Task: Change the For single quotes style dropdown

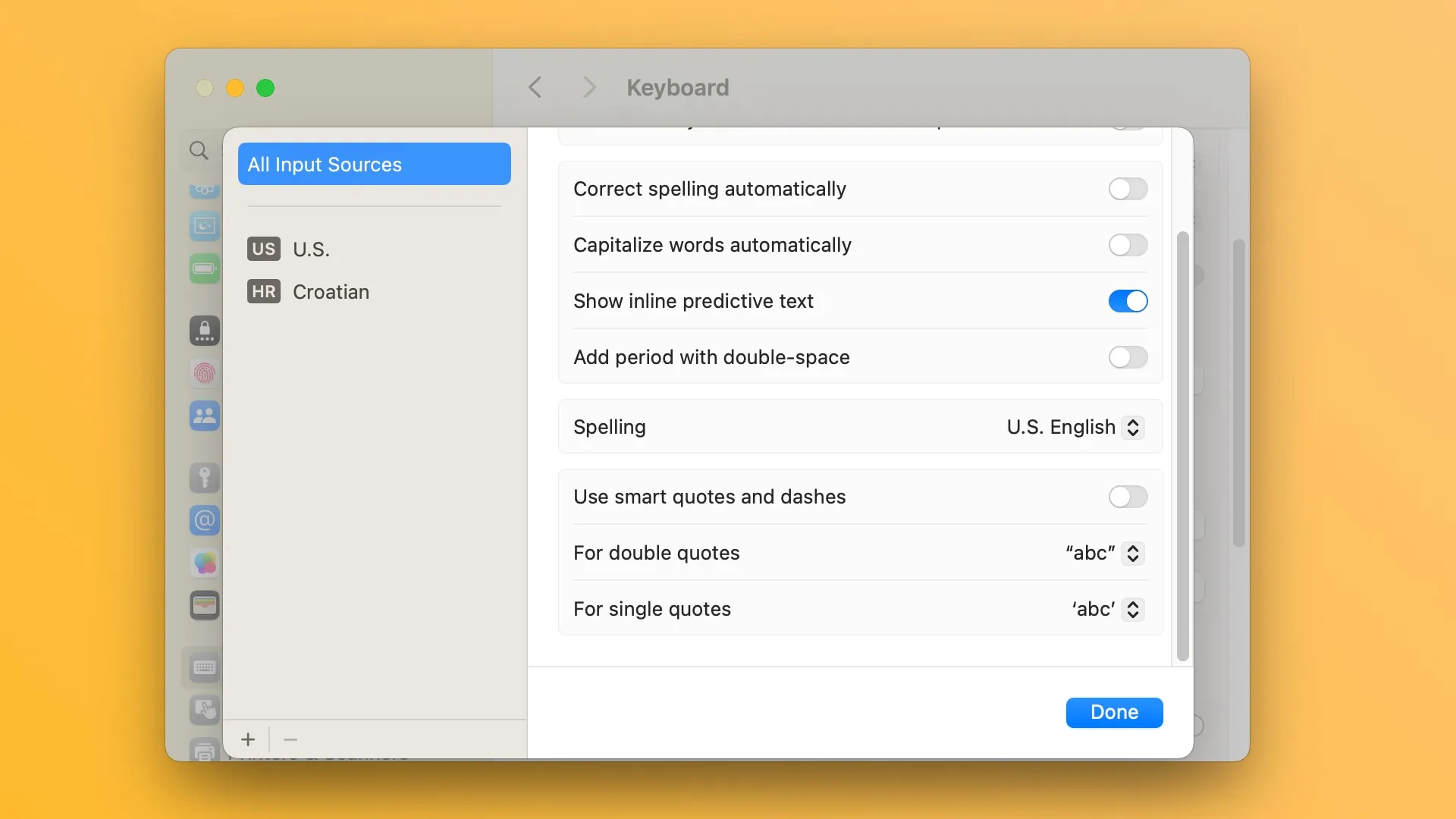Action: (1104, 608)
